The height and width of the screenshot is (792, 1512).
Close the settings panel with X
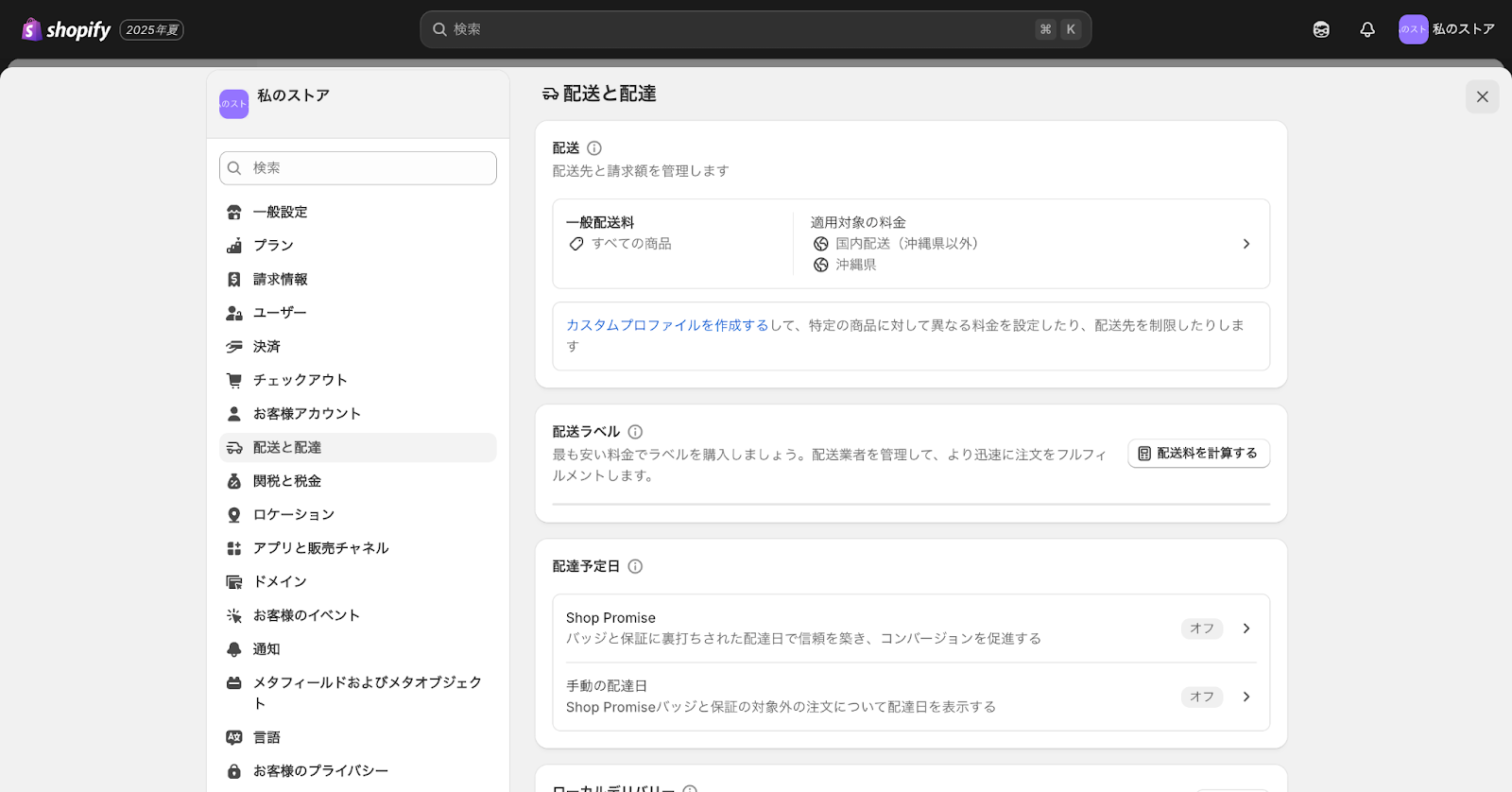tap(1482, 96)
